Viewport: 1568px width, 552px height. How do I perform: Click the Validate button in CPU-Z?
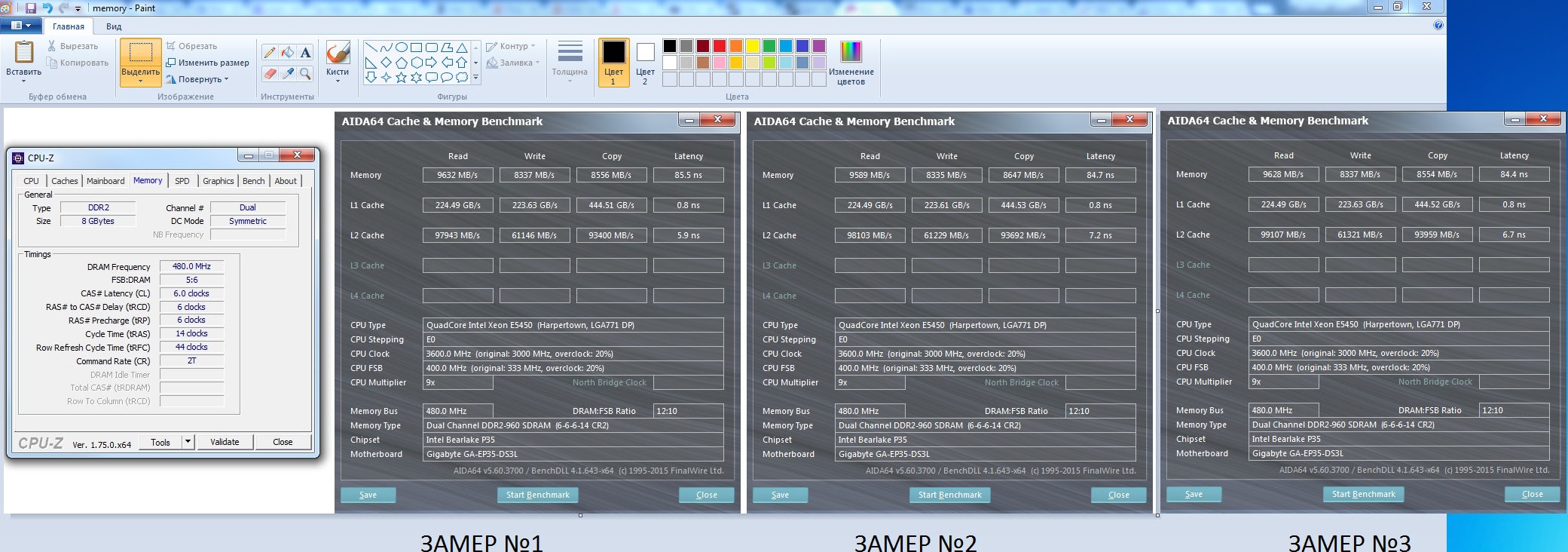(x=225, y=442)
